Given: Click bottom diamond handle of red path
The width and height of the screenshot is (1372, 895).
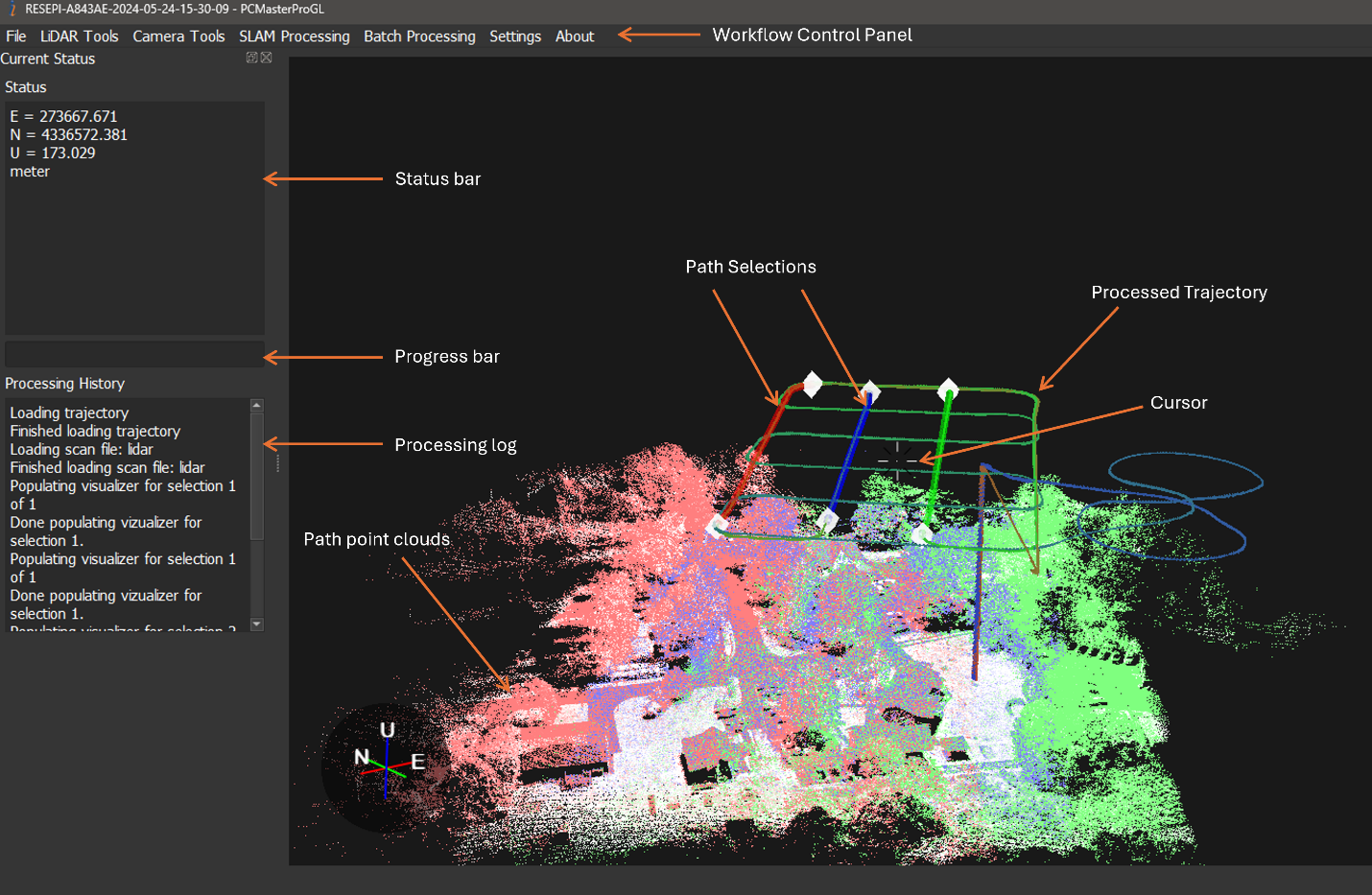Looking at the screenshot, I should [x=718, y=525].
